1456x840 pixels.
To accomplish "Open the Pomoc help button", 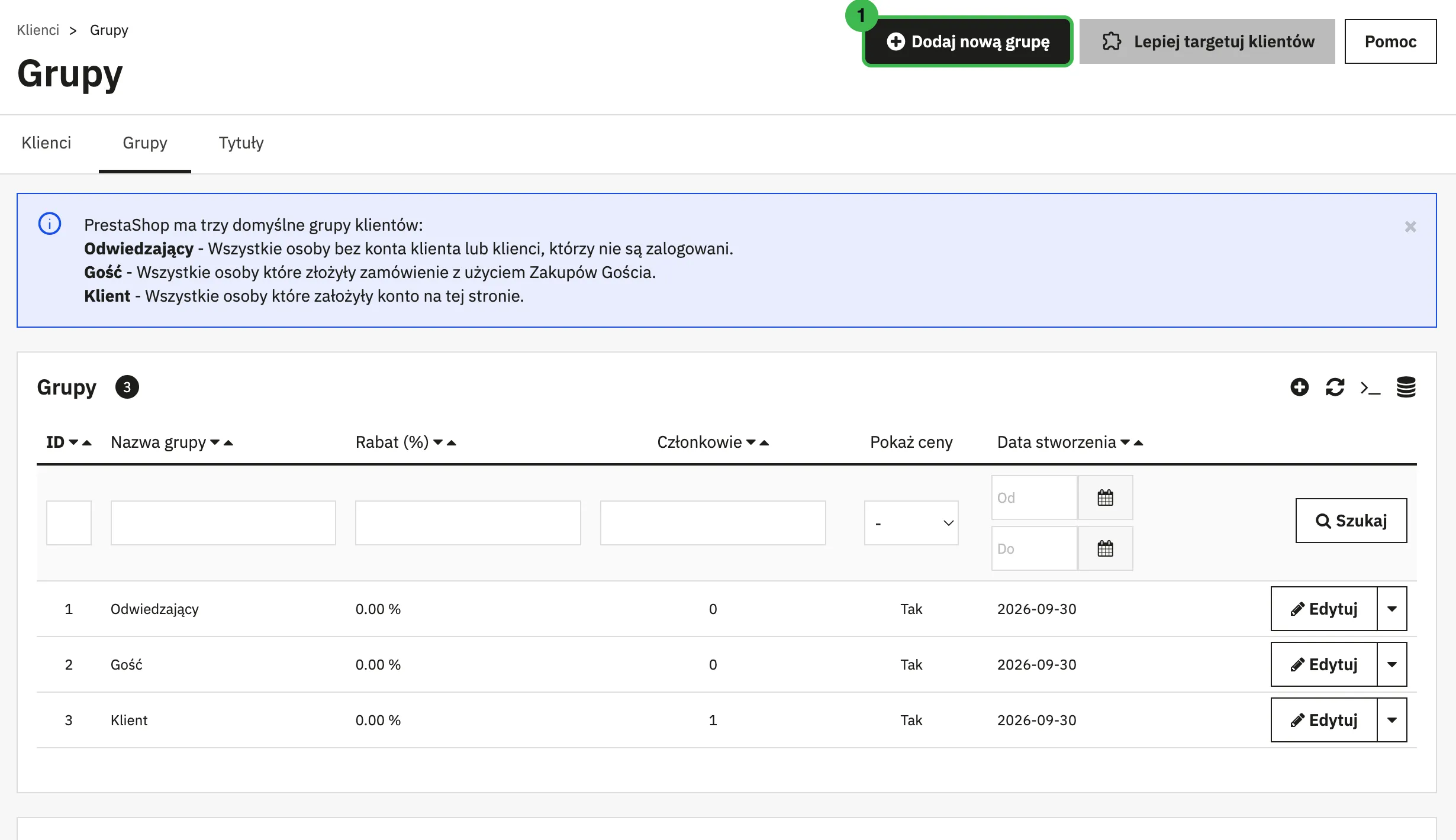I will tap(1390, 41).
